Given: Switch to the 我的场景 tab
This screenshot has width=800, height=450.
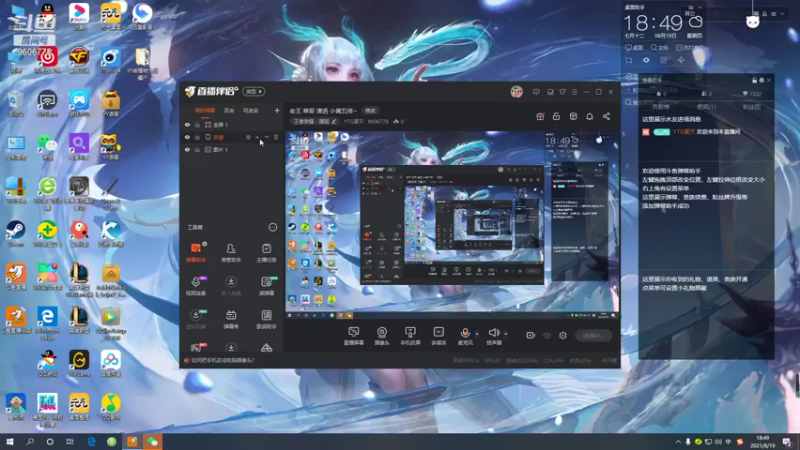Looking at the screenshot, I should tap(205, 110).
